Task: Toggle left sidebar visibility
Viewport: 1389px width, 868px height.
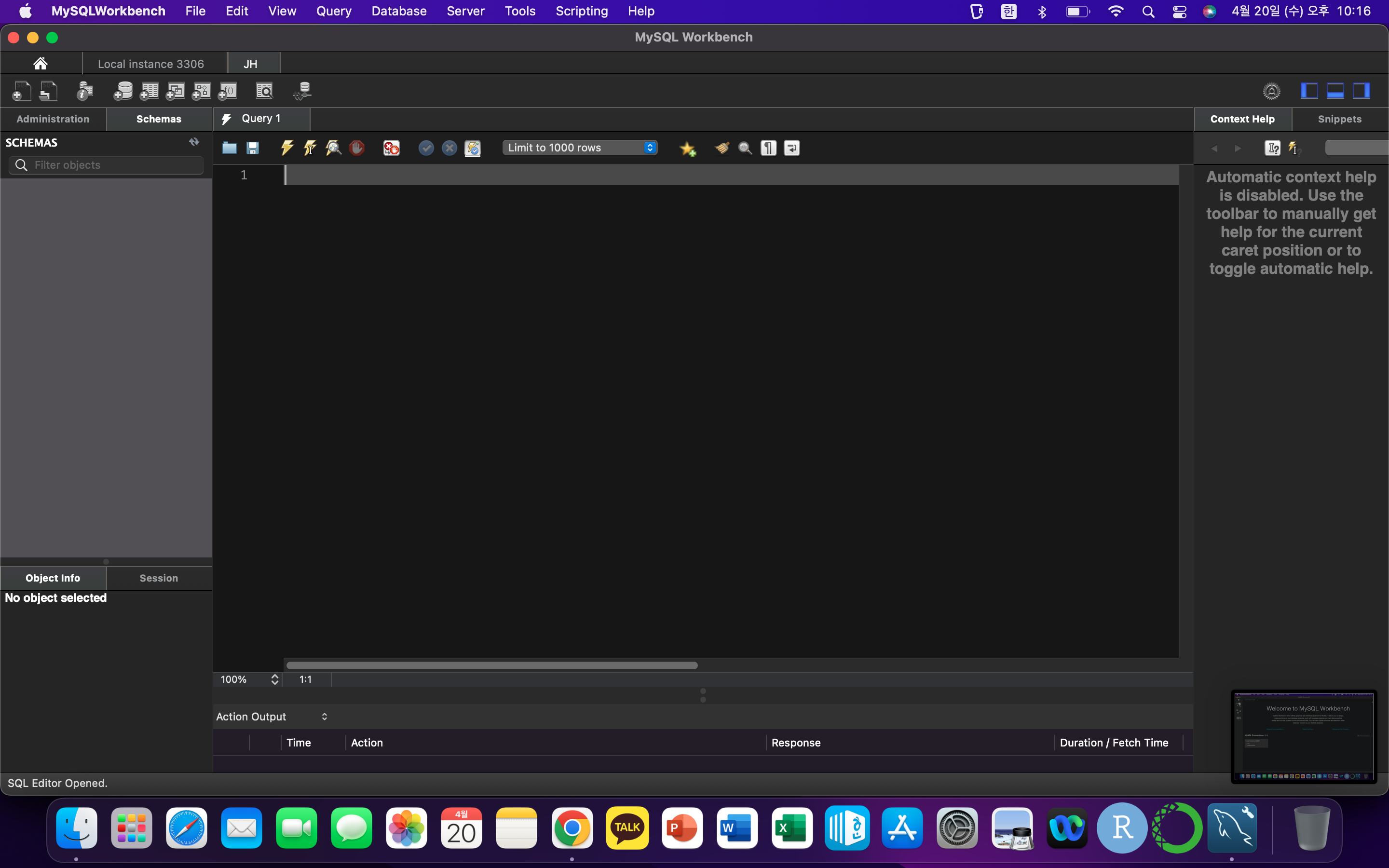Action: [1308, 91]
